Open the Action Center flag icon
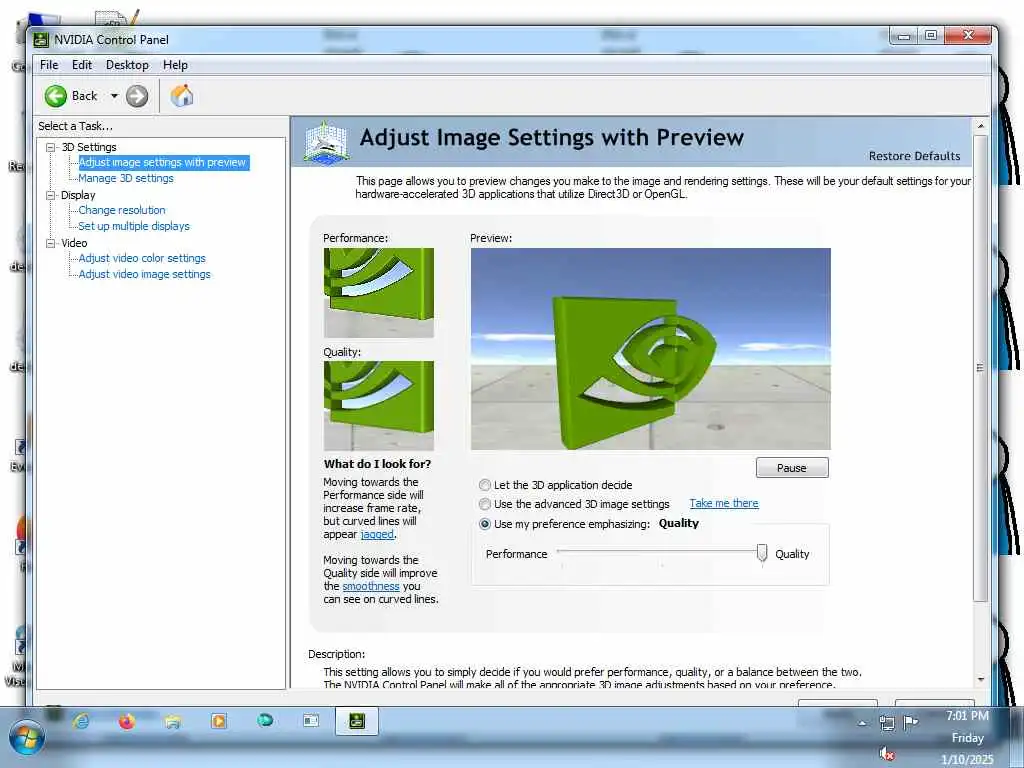 (910, 722)
